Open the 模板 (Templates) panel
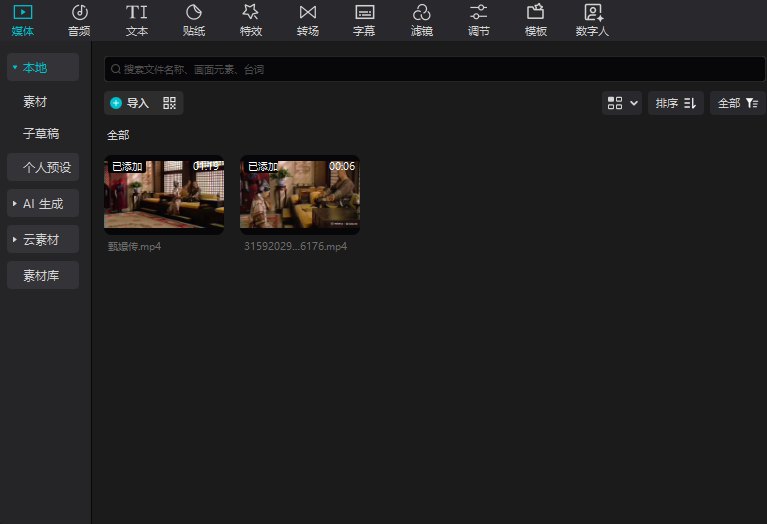 coord(536,20)
